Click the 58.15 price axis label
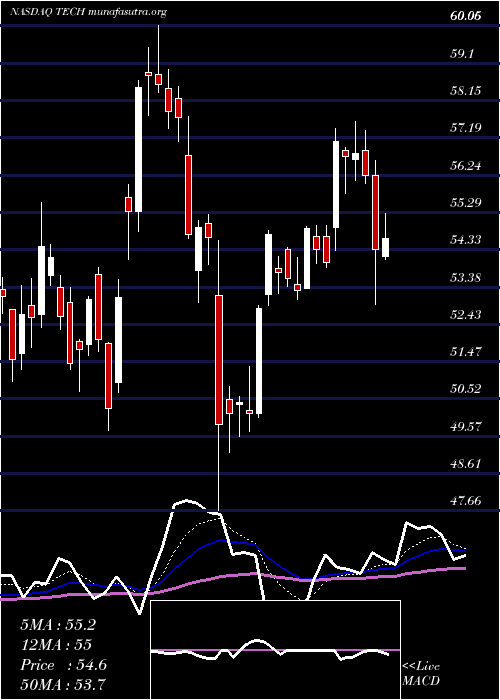Screen dimensions: 500x700 tap(466, 91)
